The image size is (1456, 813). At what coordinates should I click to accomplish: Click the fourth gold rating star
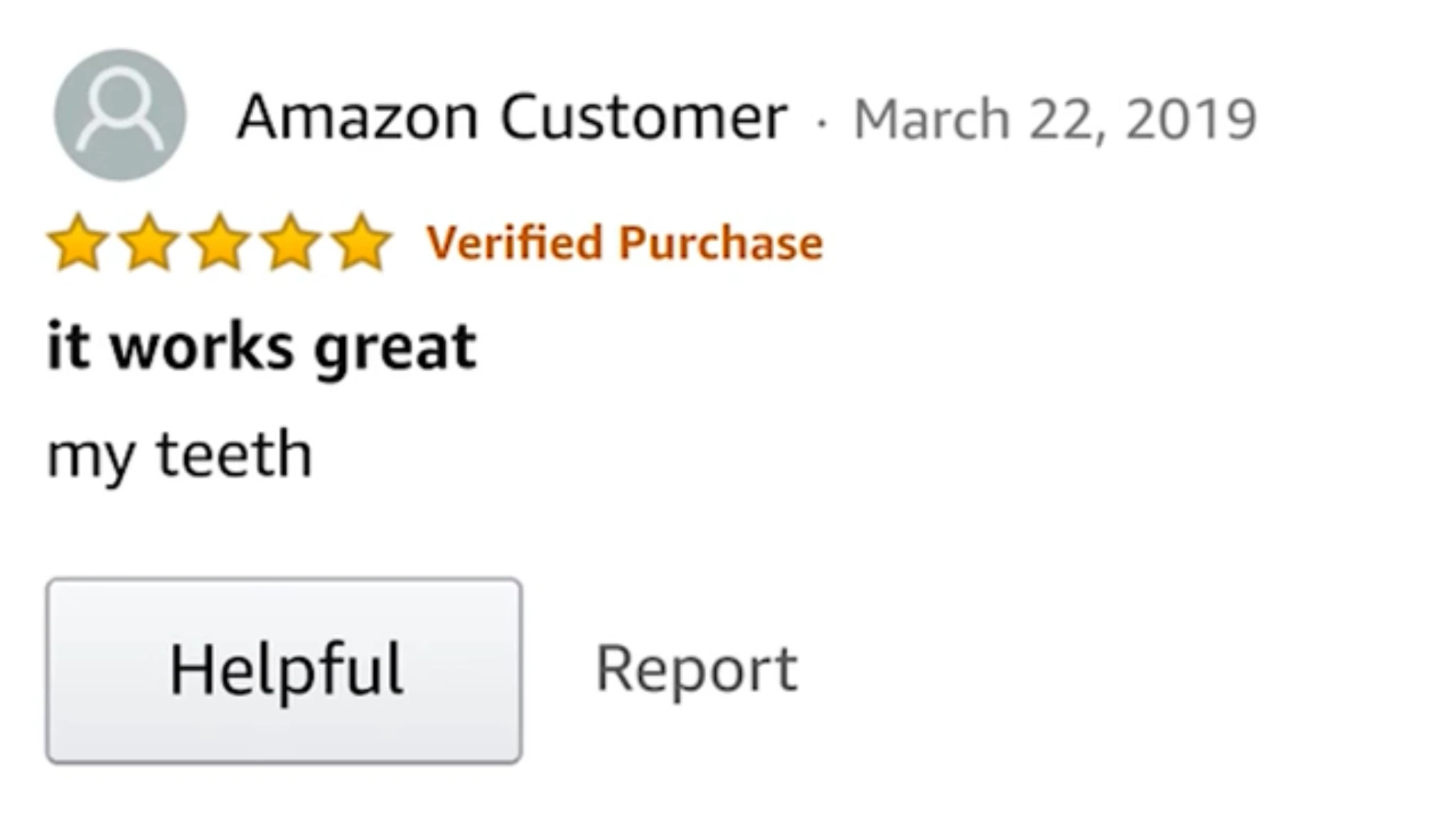292,243
